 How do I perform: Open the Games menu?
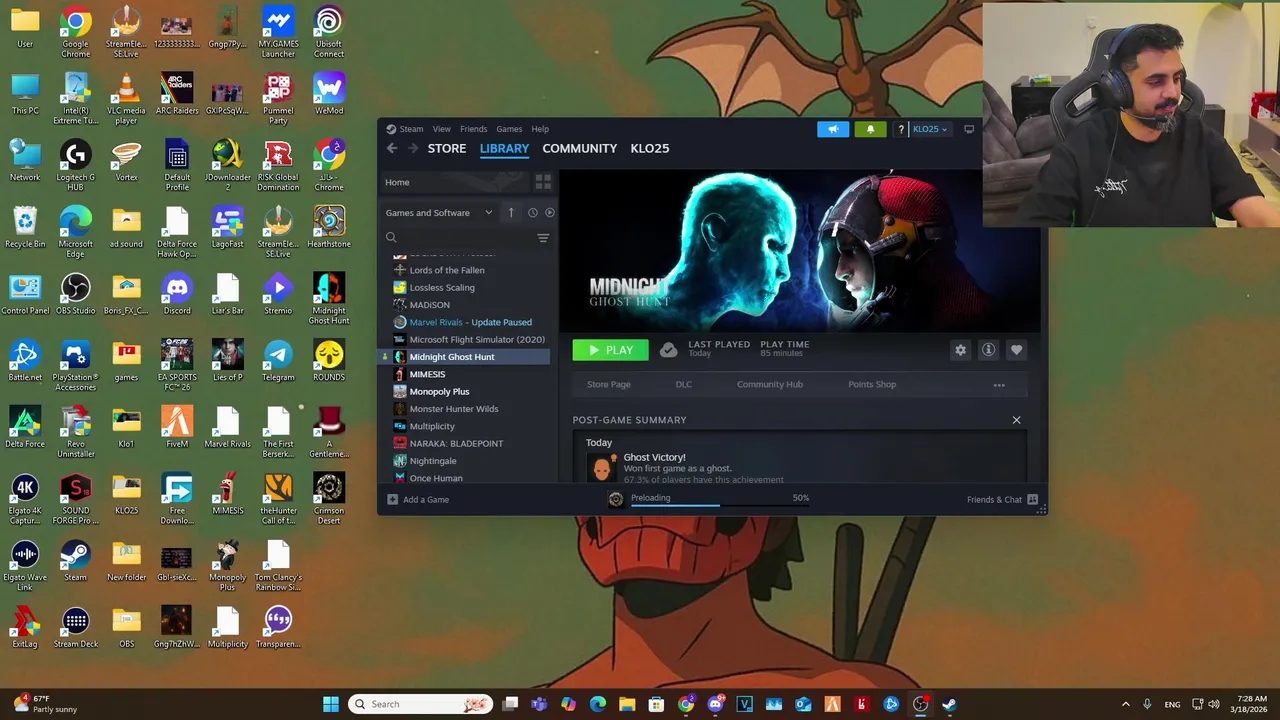click(x=509, y=129)
